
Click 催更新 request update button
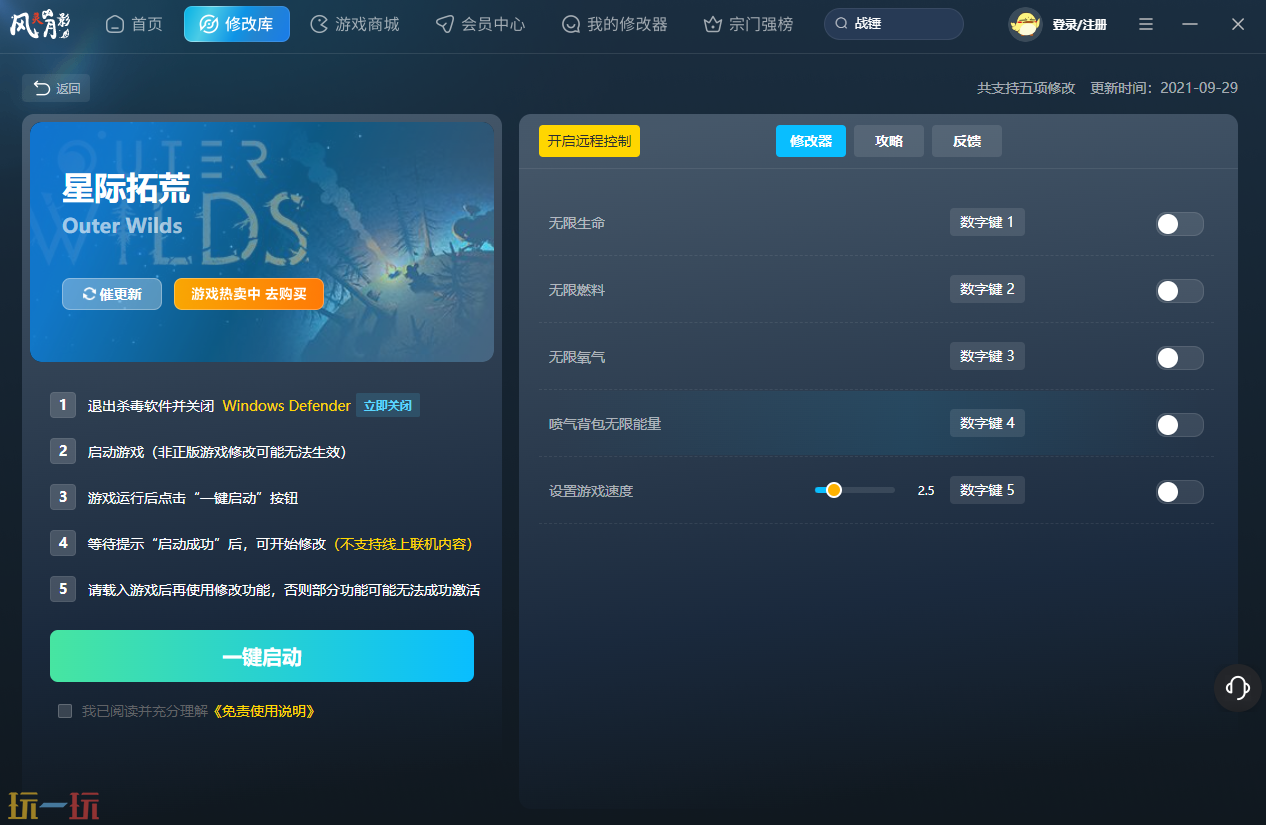coord(112,294)
